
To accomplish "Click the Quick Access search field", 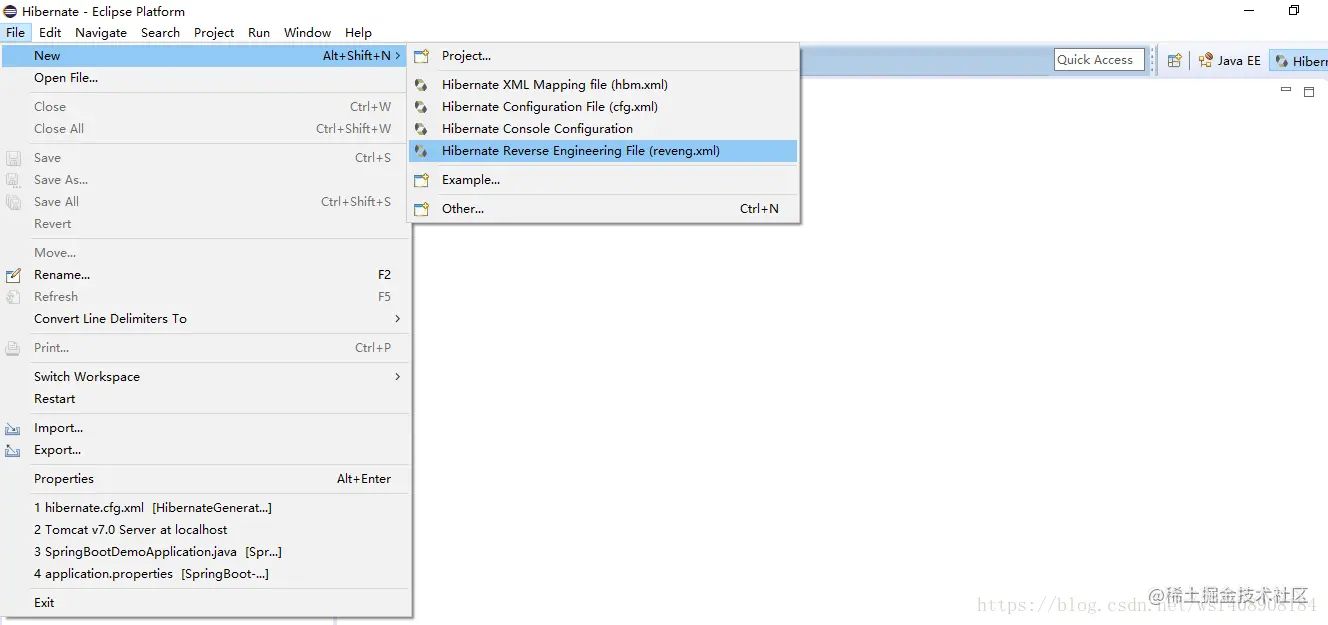I will [x=1099, y=60].
